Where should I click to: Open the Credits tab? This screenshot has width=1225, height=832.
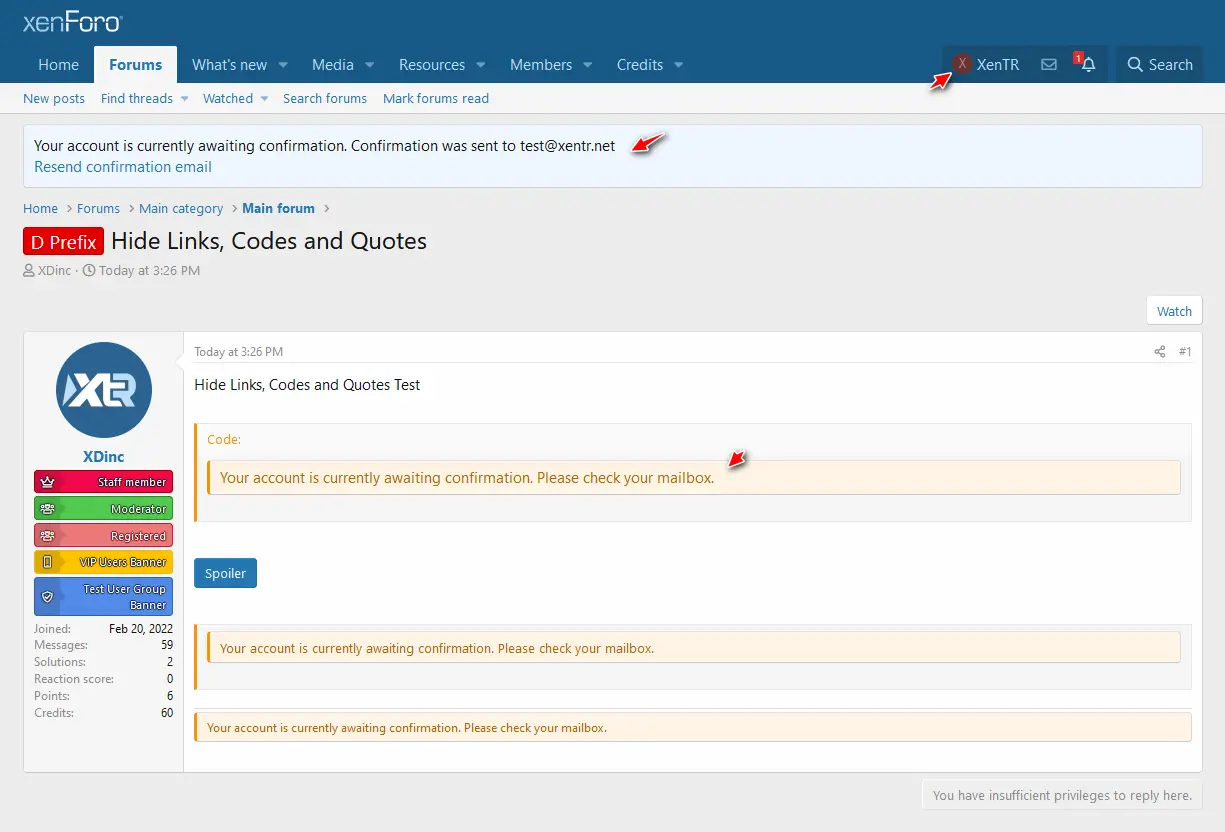[x=640, y=64]
